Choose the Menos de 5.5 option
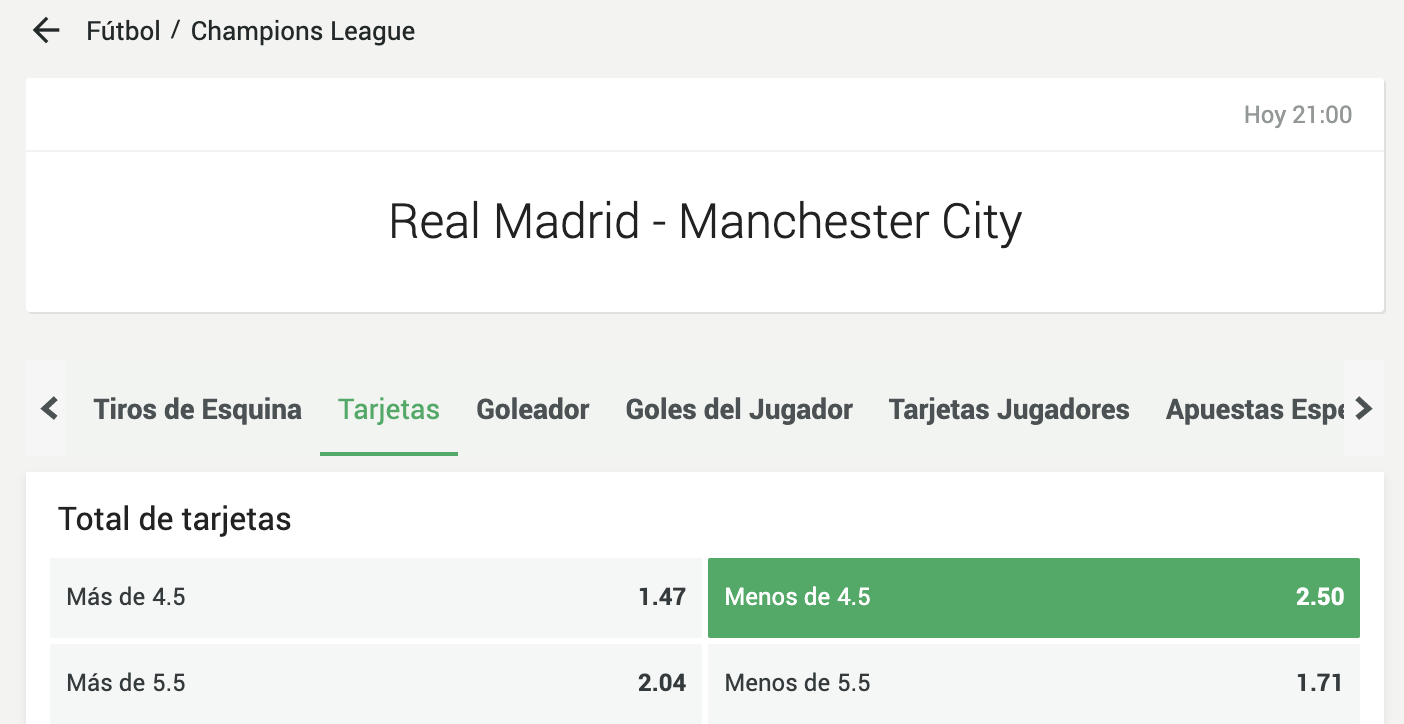1404x724 pixels. coord(1034,683)
